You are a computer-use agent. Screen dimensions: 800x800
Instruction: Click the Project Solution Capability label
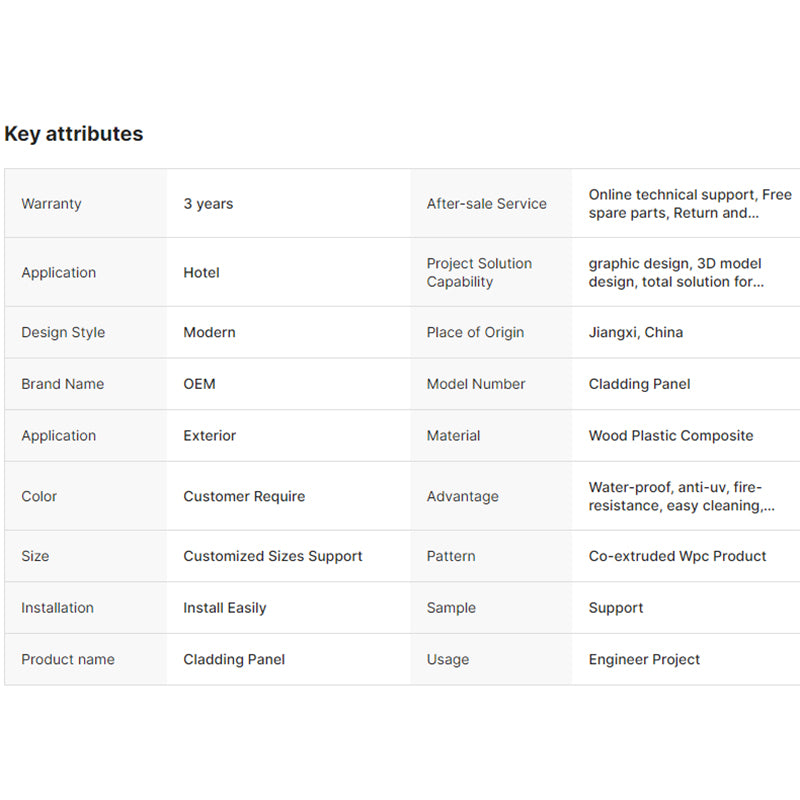479,273
